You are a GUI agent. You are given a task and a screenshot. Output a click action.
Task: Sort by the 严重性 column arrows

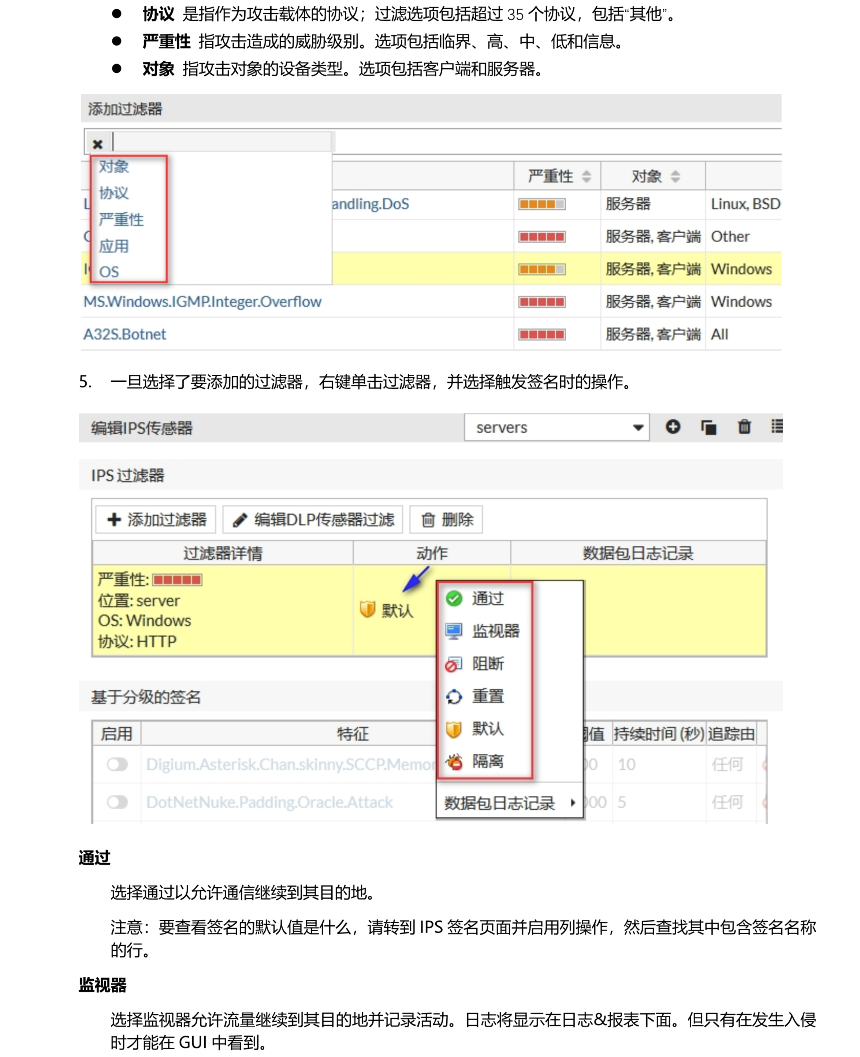point(586,177)
